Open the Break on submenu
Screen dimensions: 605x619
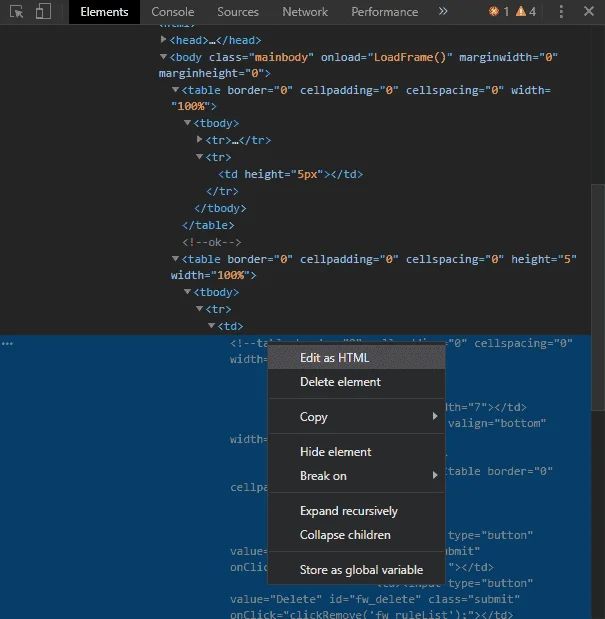coord(356,476)
